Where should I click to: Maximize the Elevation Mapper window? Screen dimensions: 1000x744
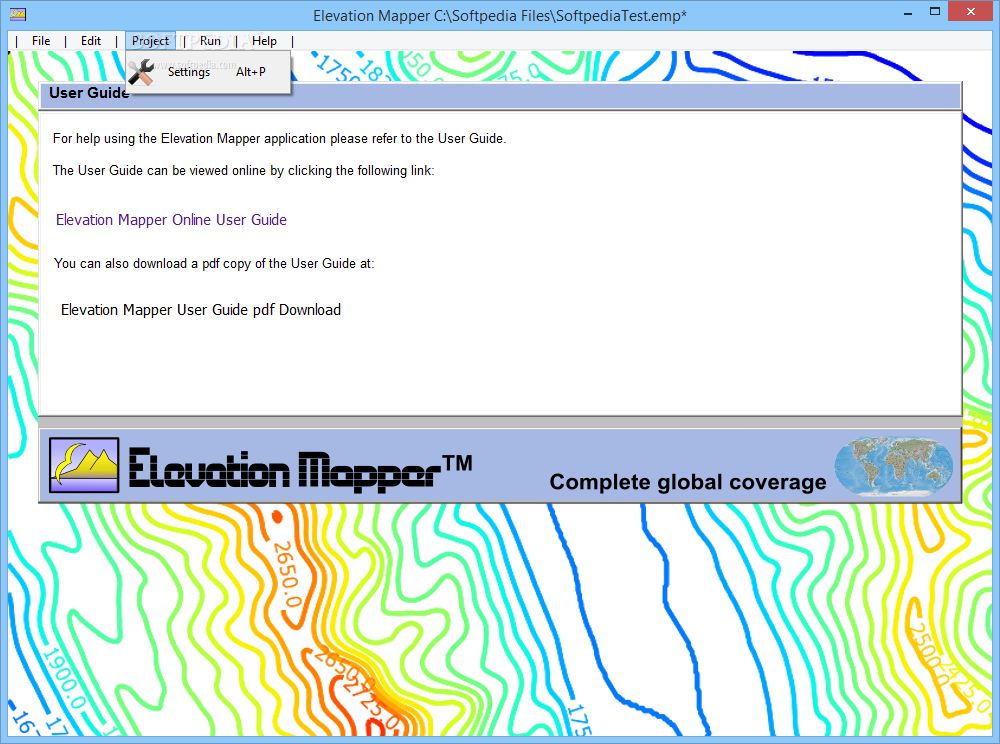click(935, 11)
